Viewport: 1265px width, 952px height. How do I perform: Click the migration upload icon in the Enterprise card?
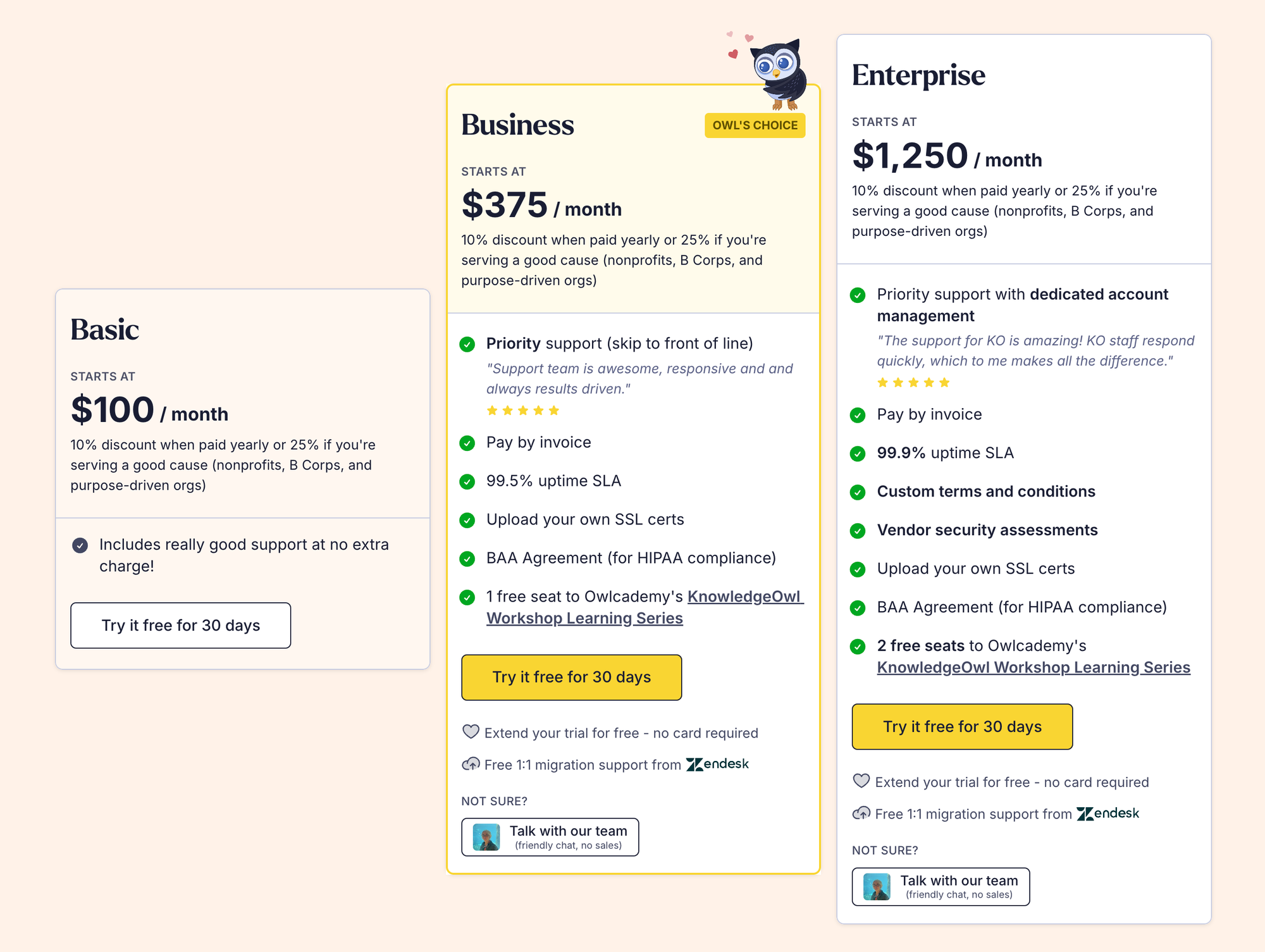pos(861,813)
